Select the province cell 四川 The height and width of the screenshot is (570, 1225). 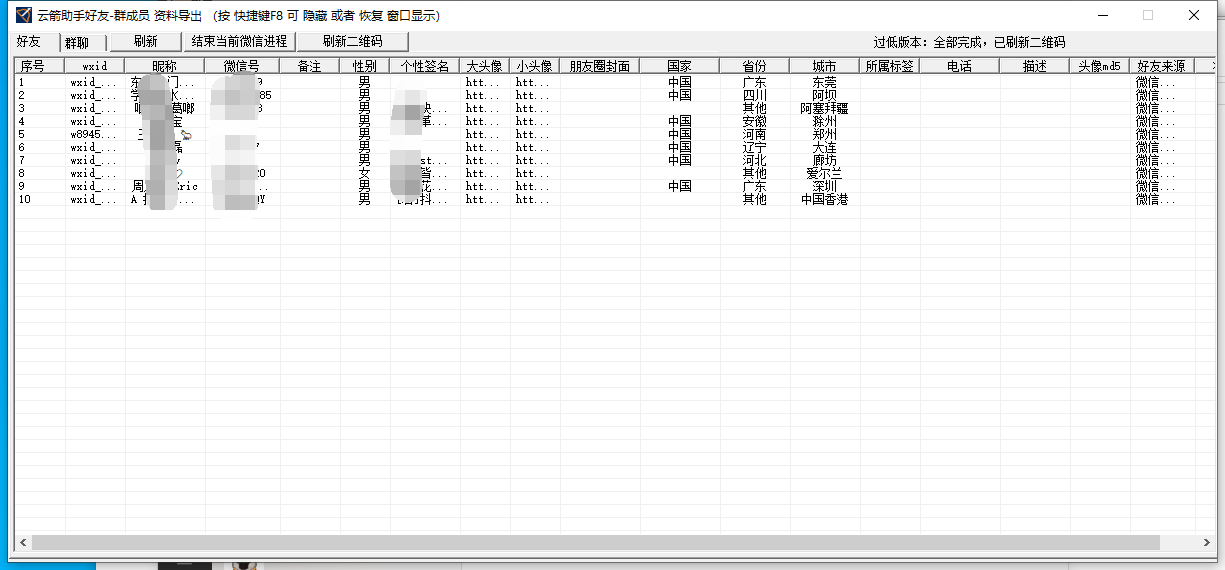click(x=755, y=95)
